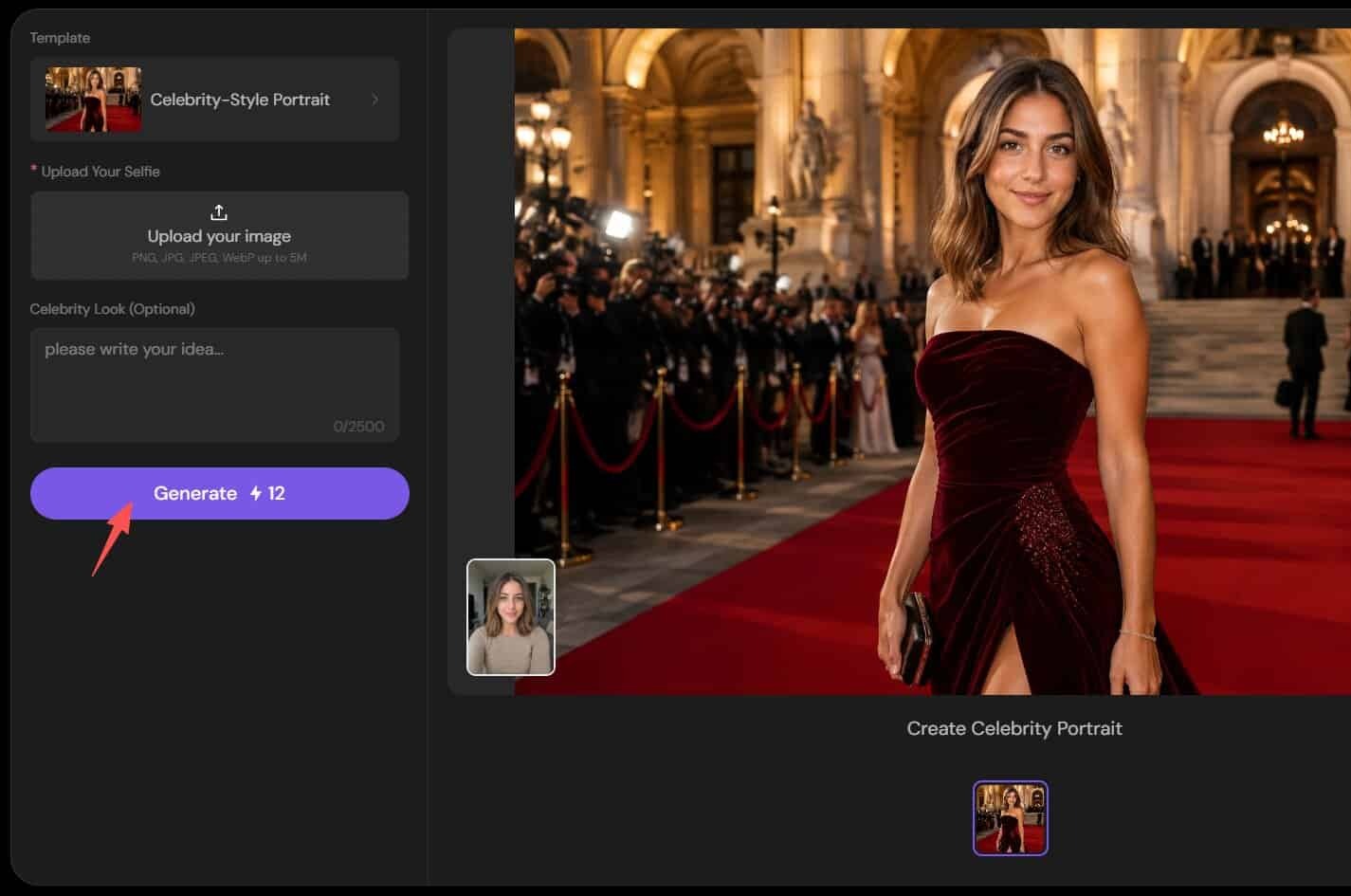Screen dimensions: 1351x896
Task: Select the highlighted example thumbnail below preview
Action: click(1011, 818)
